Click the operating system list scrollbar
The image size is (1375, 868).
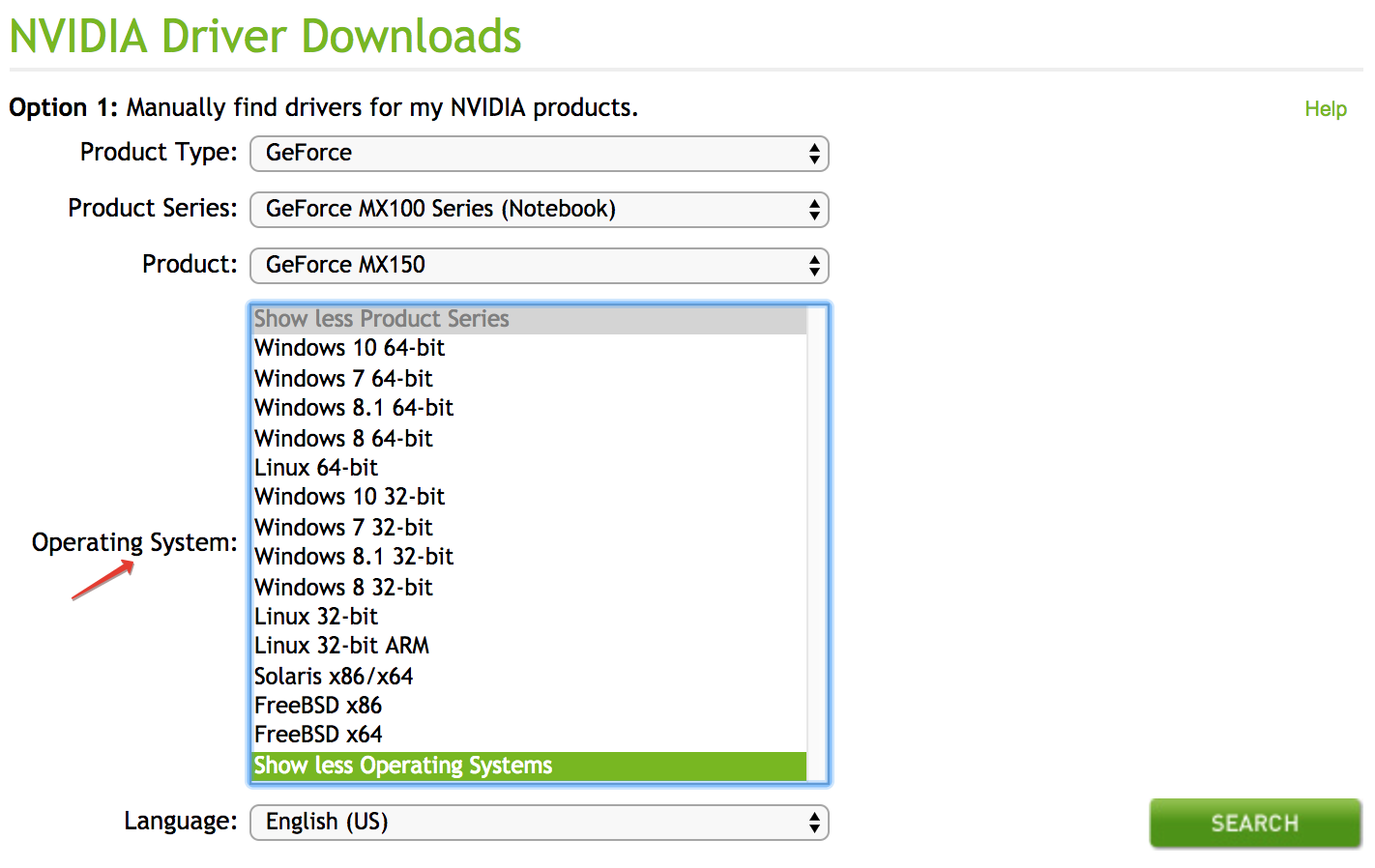[x=817, y=543]
